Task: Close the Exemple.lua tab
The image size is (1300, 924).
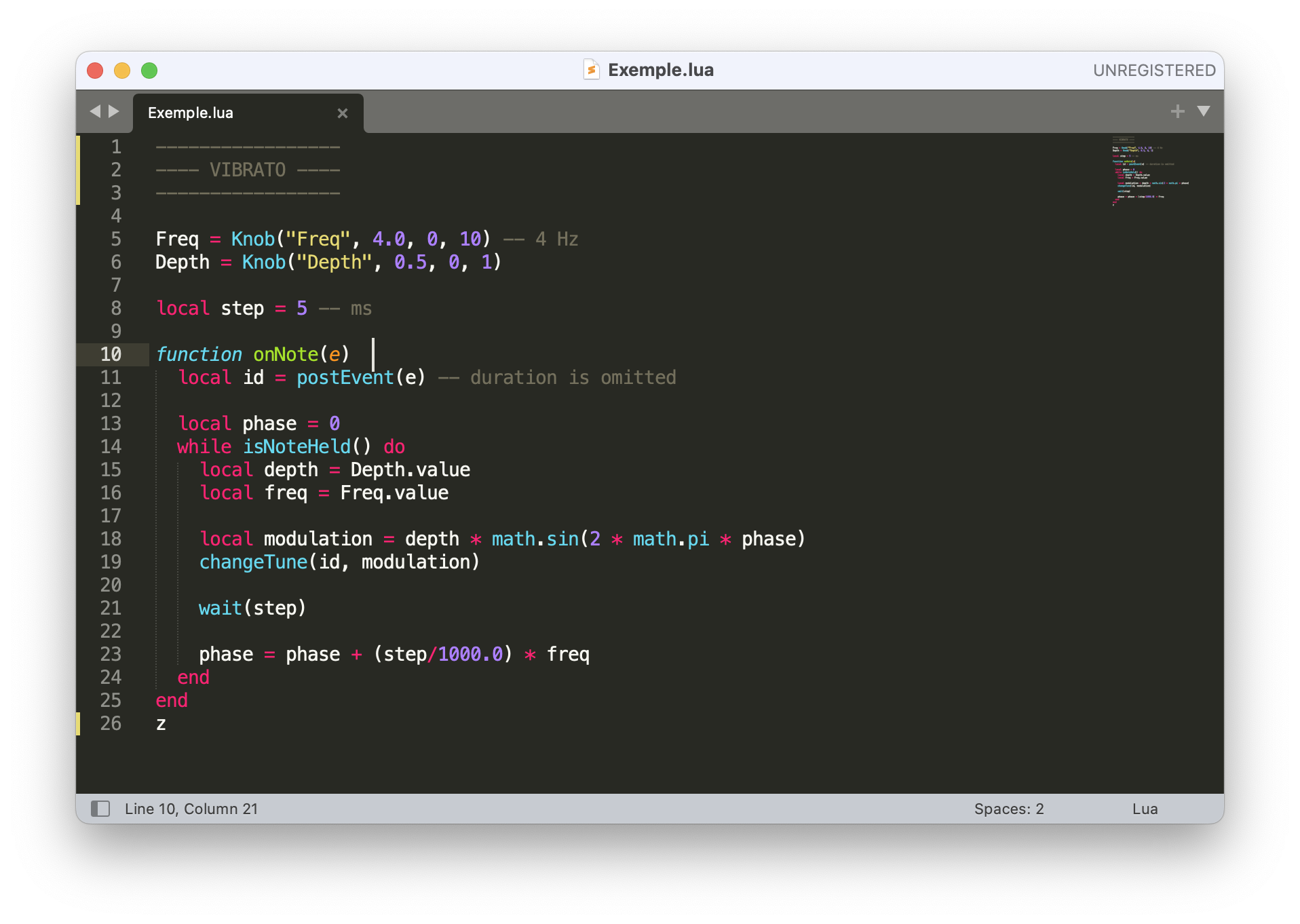Action: point(343,113)
